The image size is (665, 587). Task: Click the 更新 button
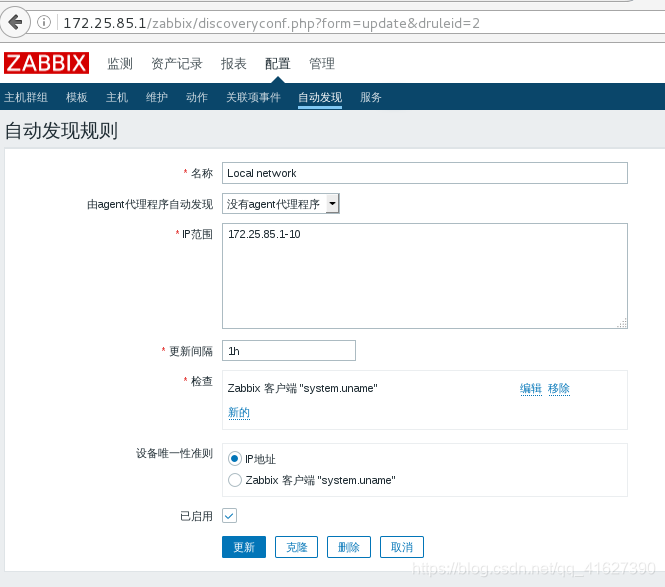coord(244,547)
